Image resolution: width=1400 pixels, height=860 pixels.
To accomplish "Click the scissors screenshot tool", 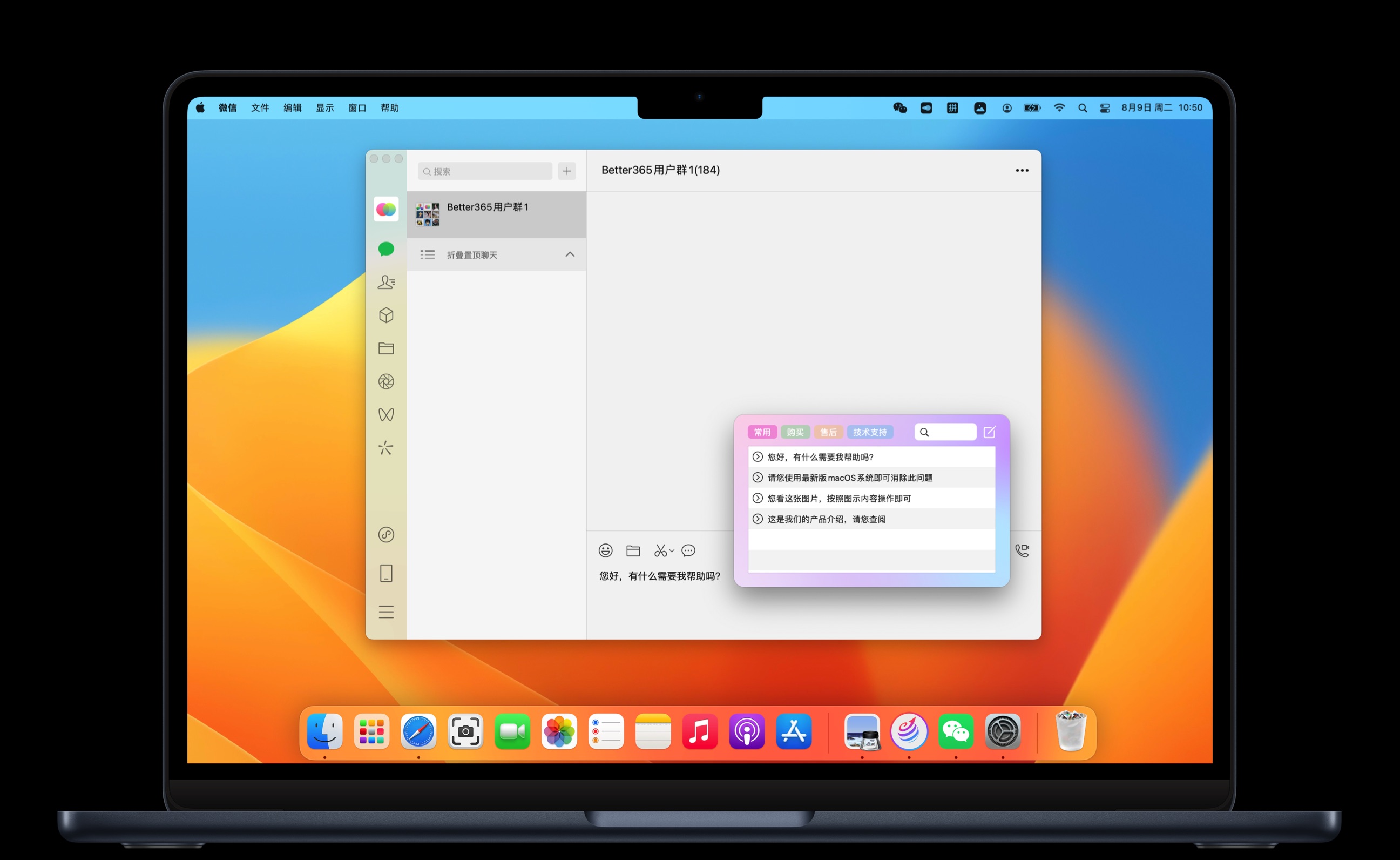I will point(659,550).
